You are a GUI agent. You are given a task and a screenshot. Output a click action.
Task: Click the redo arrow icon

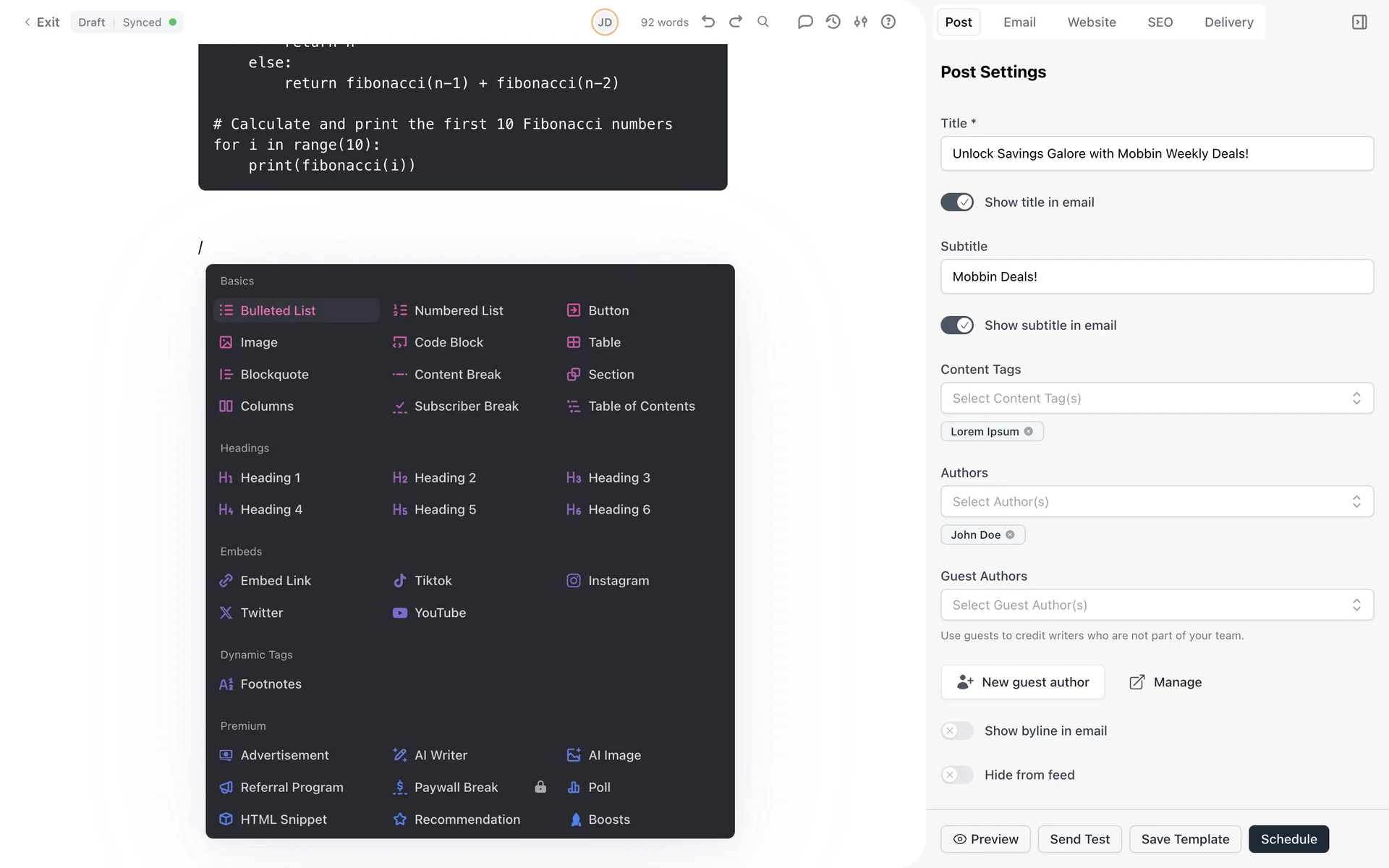point(736,22)
